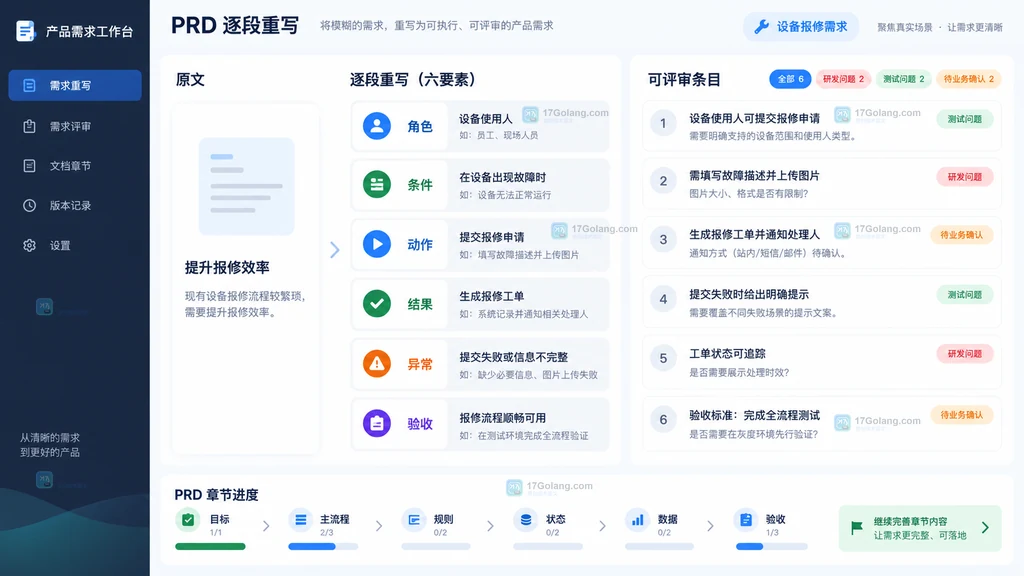Click the purple 验收 clipboard icon
This screenshot has height=576, width=1024.
pyautogui.click(x=377, y=423)
